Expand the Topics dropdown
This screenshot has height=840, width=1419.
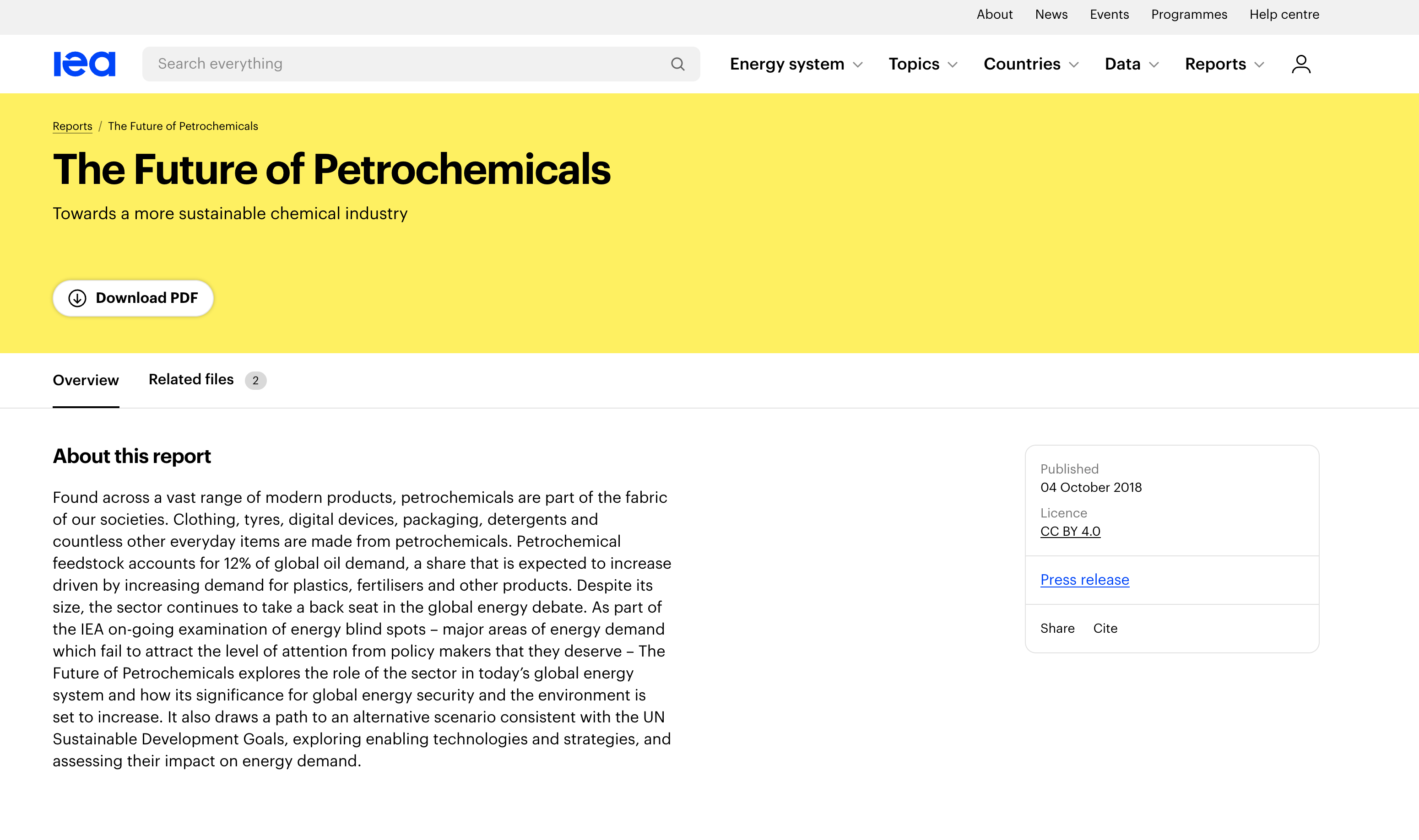923,64
